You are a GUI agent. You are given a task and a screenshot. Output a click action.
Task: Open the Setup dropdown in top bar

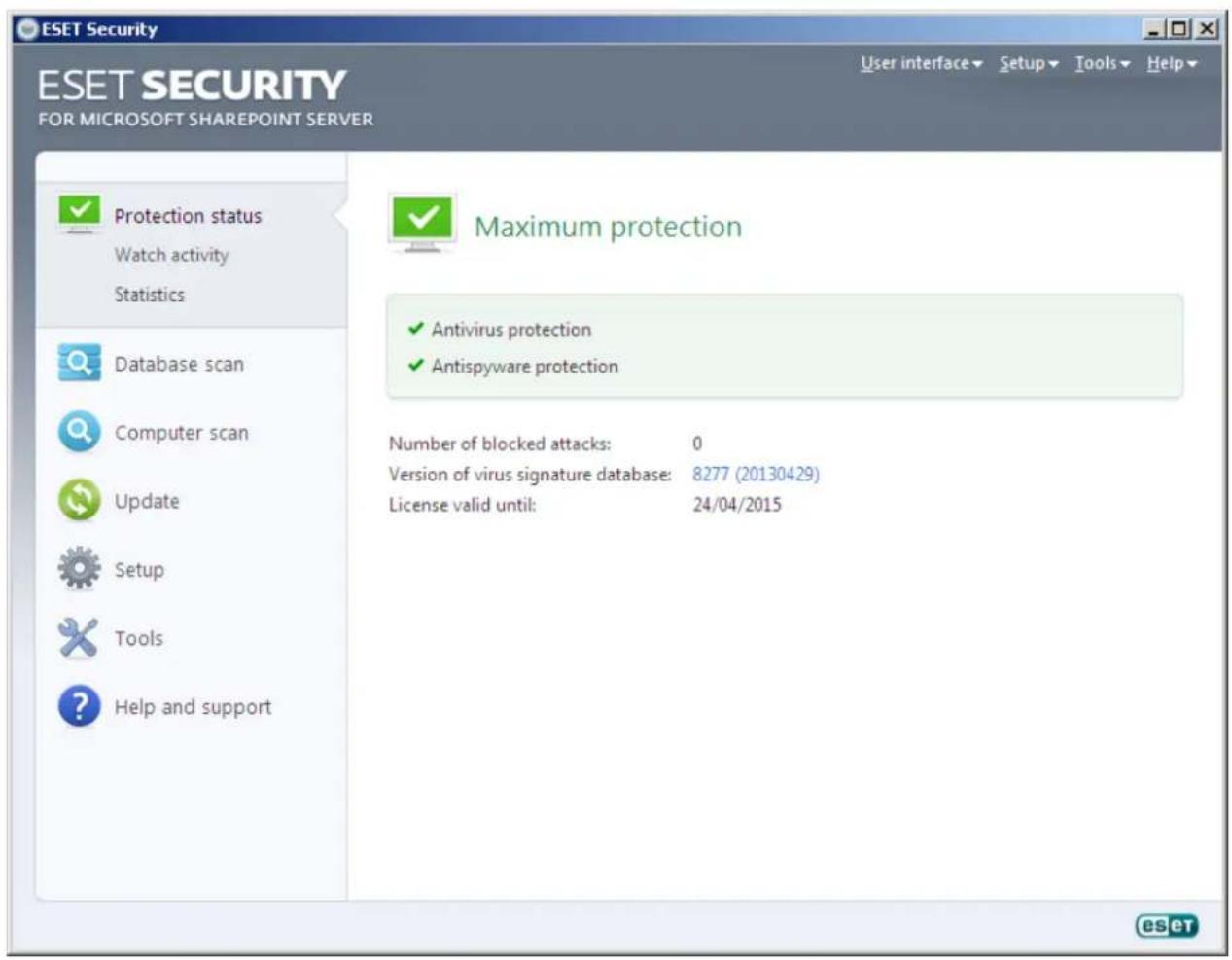point(1029,63)
